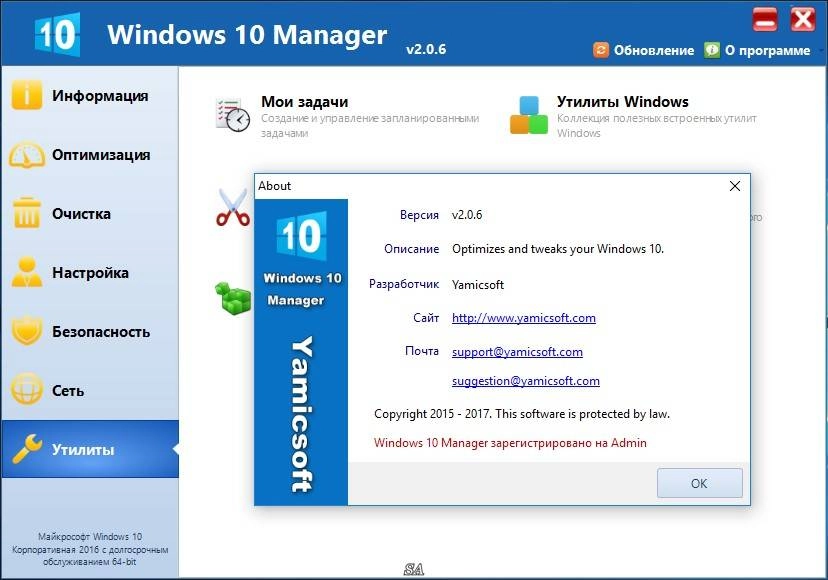This screenshot has height=580, width=828.
Task: Open the Безопасность section
Action: pyautogui.click(x=101, y=332)
